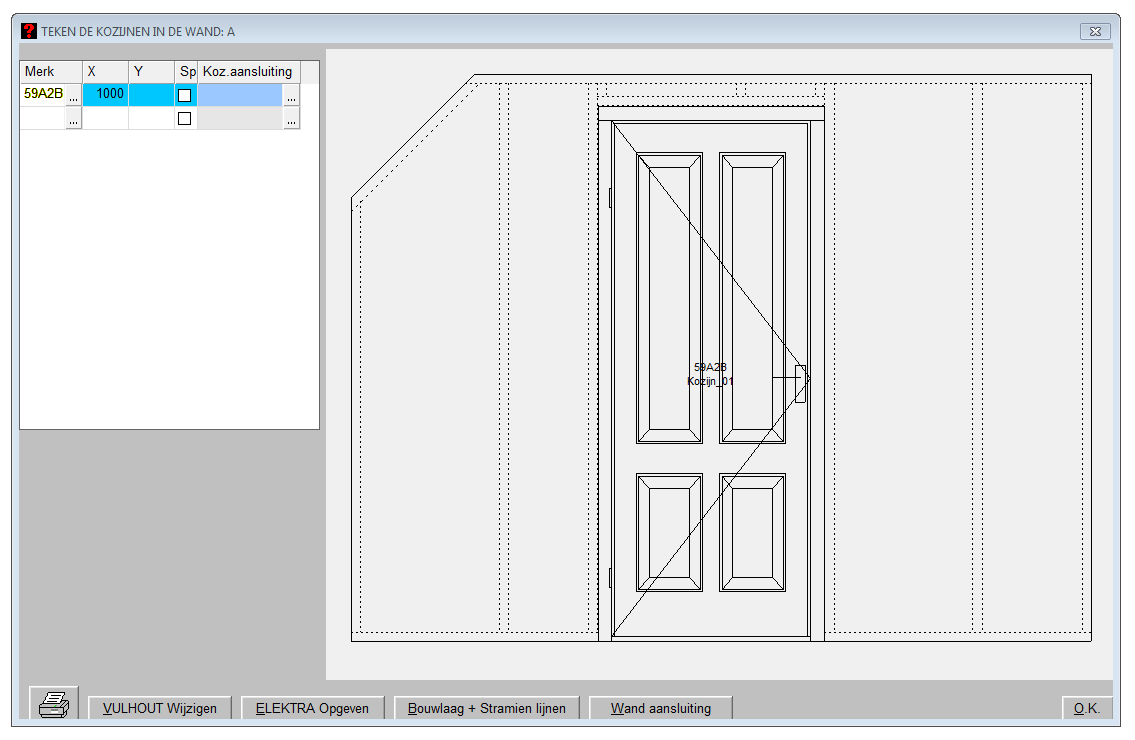Click the red question mark title icon
The height and width of the screenshot is (740, 1135).
point(29,31)
